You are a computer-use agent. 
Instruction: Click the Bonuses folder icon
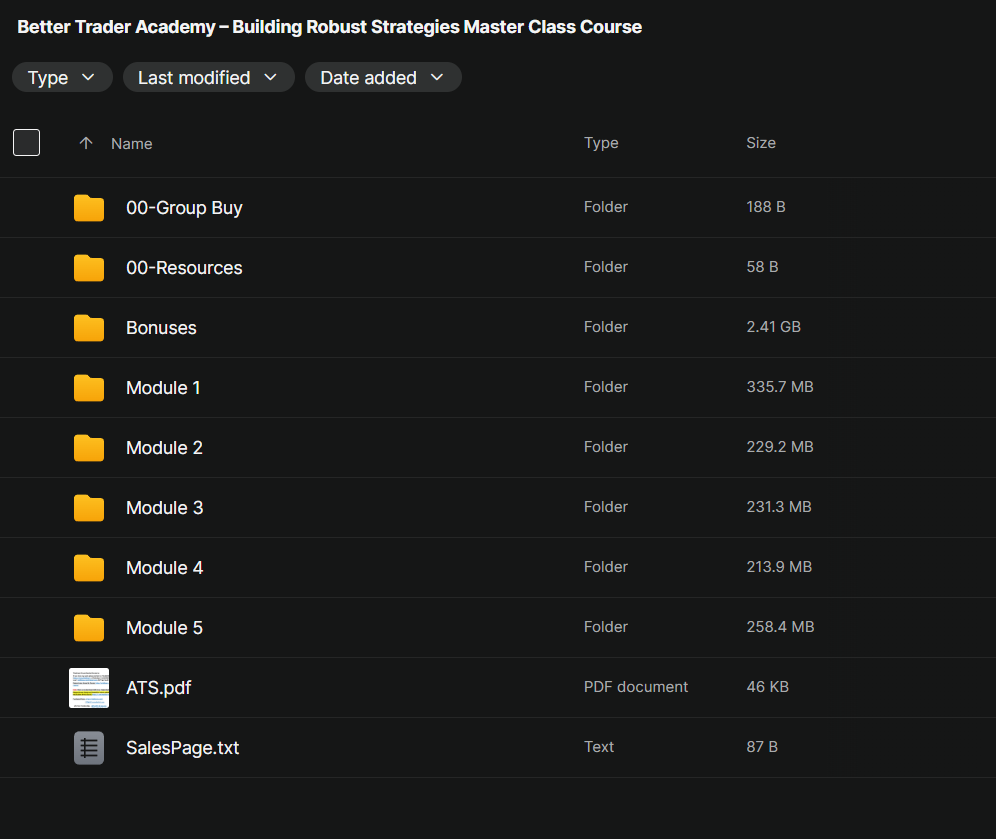[x=89, y=328]
